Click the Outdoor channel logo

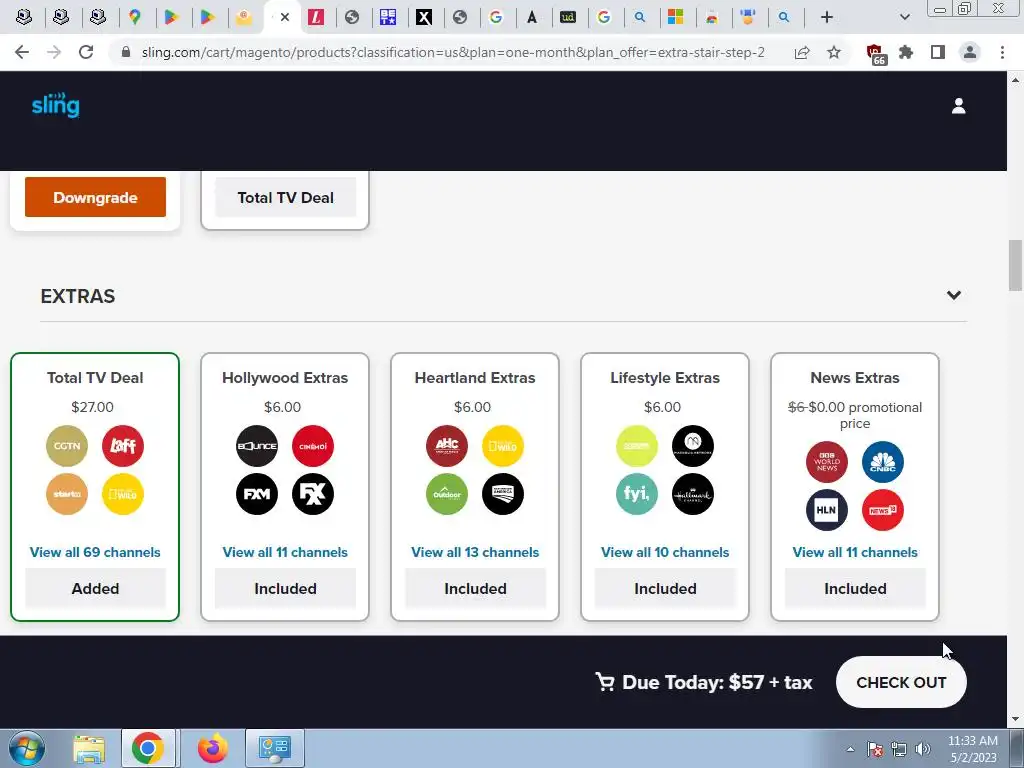(447, 494)
